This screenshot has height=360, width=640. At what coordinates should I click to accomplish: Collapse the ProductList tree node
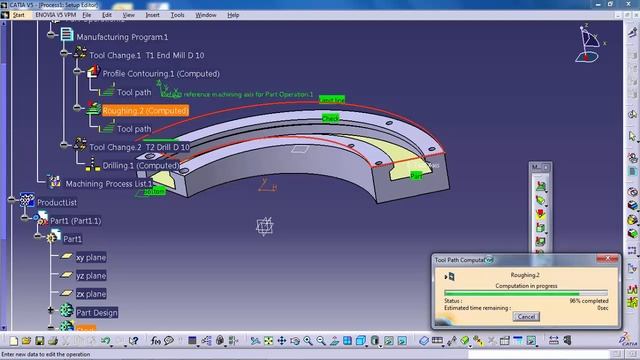pyautogui.click(x=11, y=200)
